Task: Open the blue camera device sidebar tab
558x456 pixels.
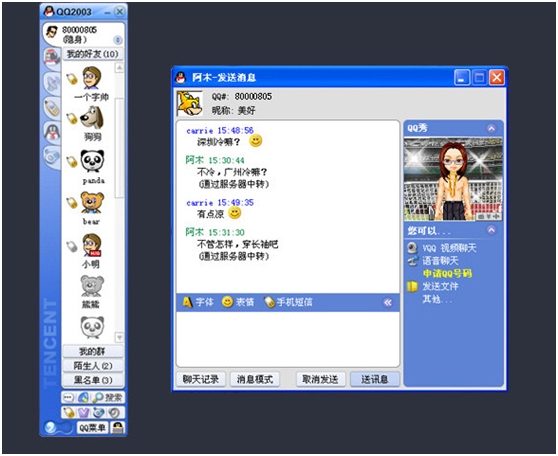Action: [52, 157]
